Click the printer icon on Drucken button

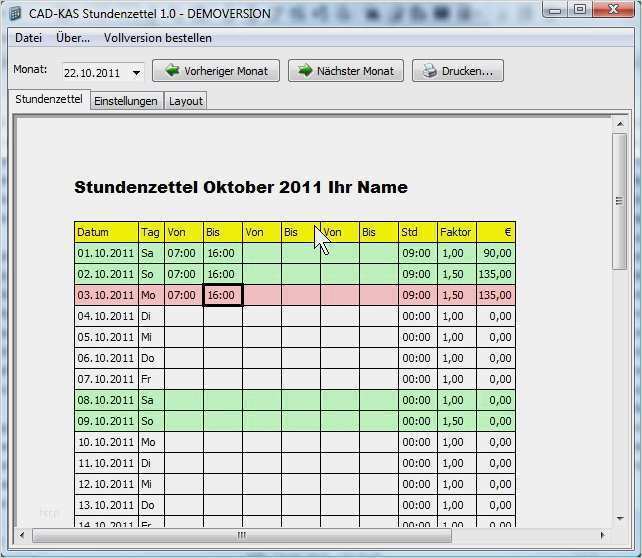coord(428,71)
